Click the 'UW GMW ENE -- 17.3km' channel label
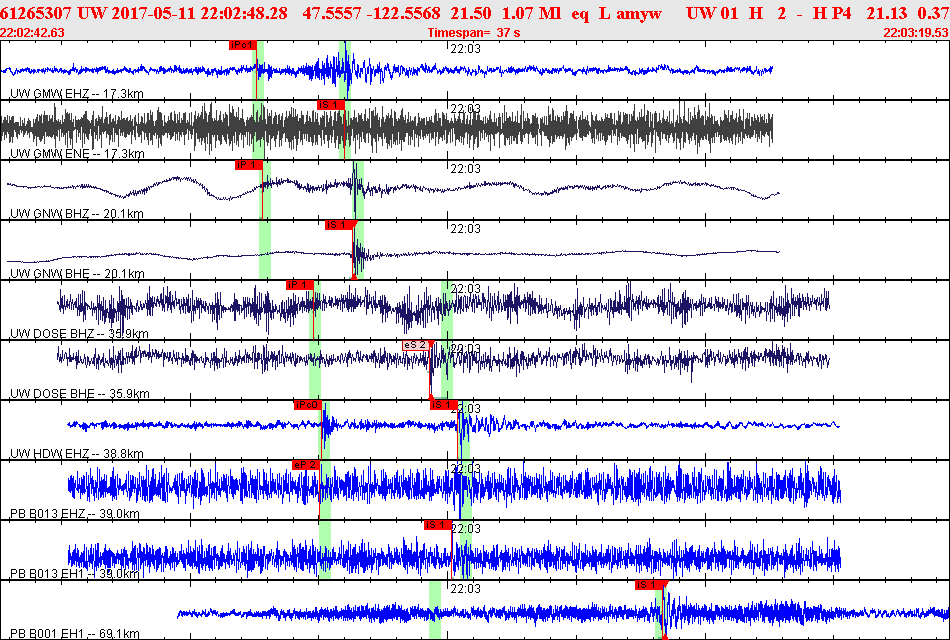950x640 pixels. coord(77,154)
